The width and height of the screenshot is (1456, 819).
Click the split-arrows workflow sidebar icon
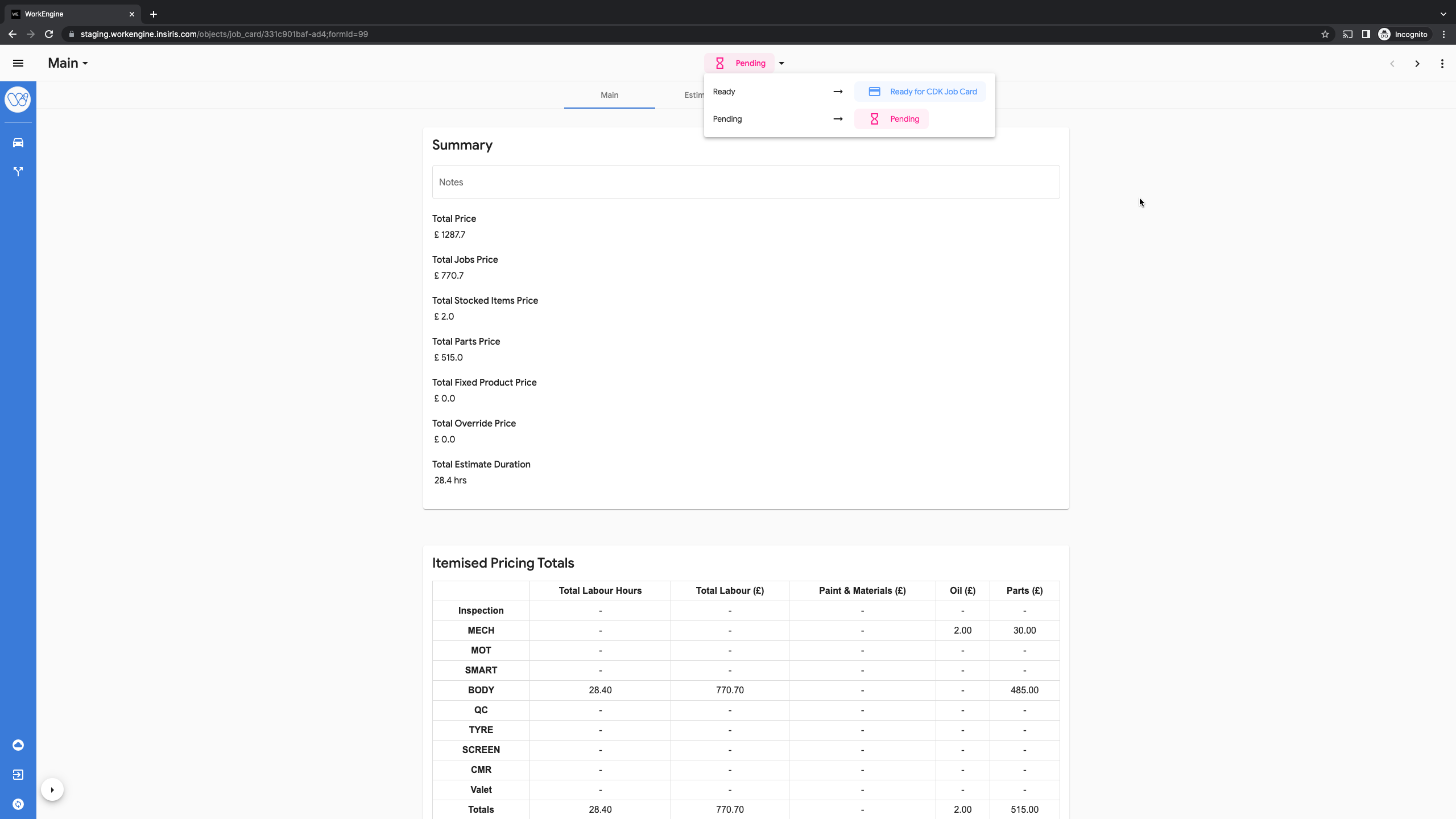(18, 171)
